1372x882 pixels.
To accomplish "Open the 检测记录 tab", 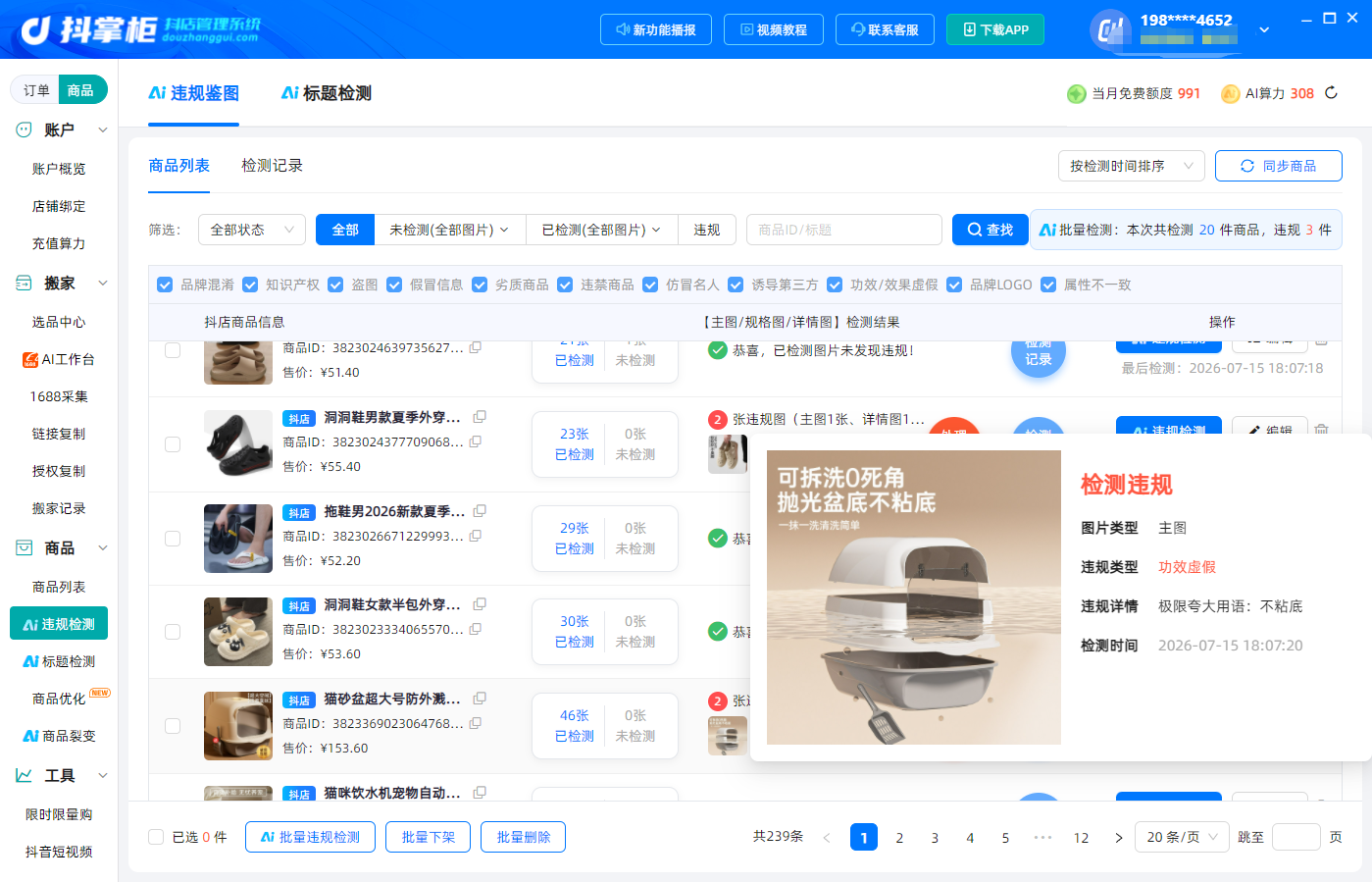I will coord(272,166).
